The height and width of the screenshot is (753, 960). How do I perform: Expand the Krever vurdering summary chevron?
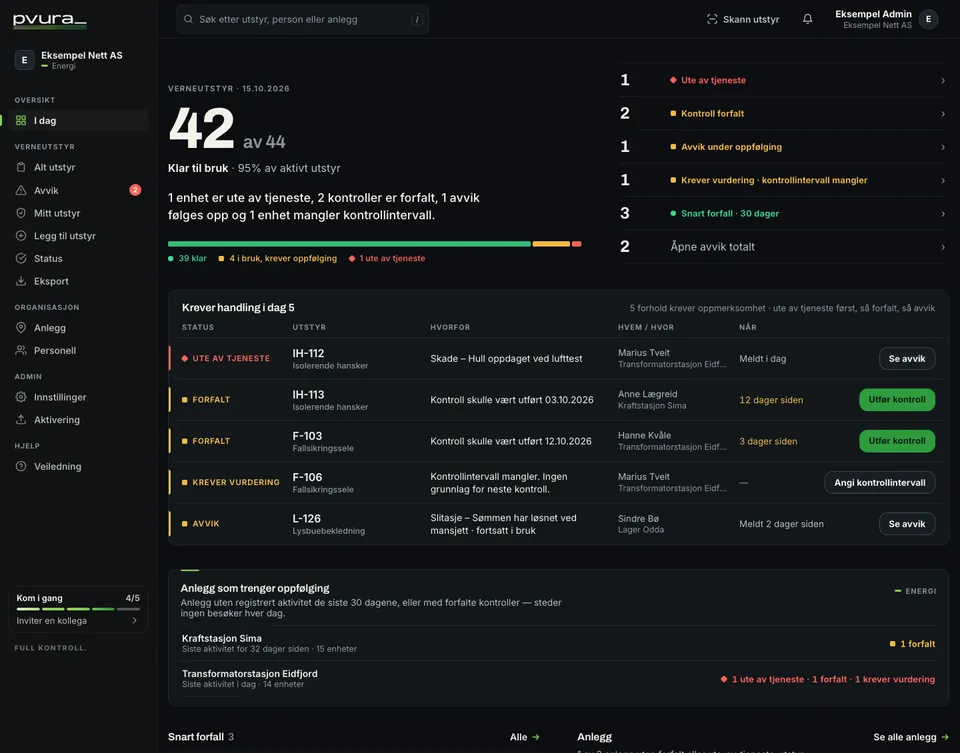[x=943, y=180]
